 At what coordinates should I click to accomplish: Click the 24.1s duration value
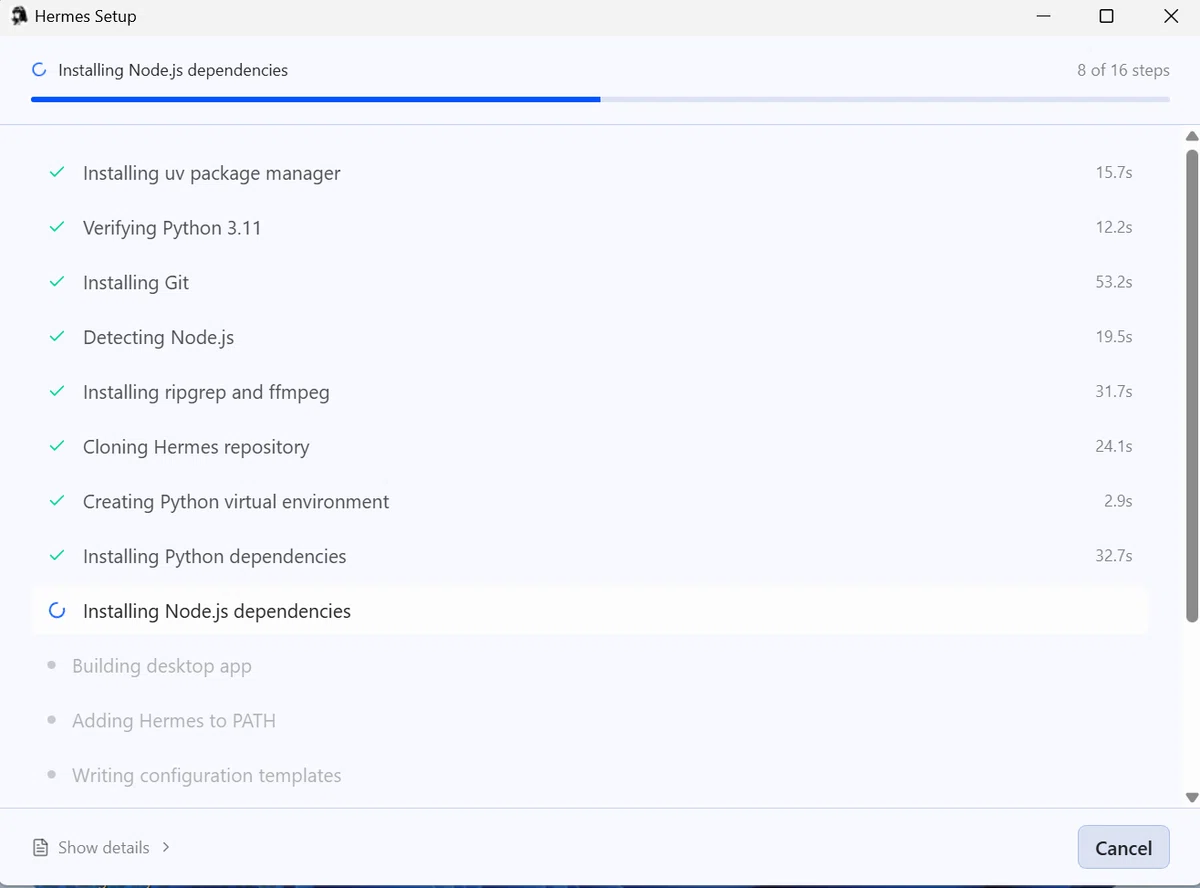pos(1114,446)
